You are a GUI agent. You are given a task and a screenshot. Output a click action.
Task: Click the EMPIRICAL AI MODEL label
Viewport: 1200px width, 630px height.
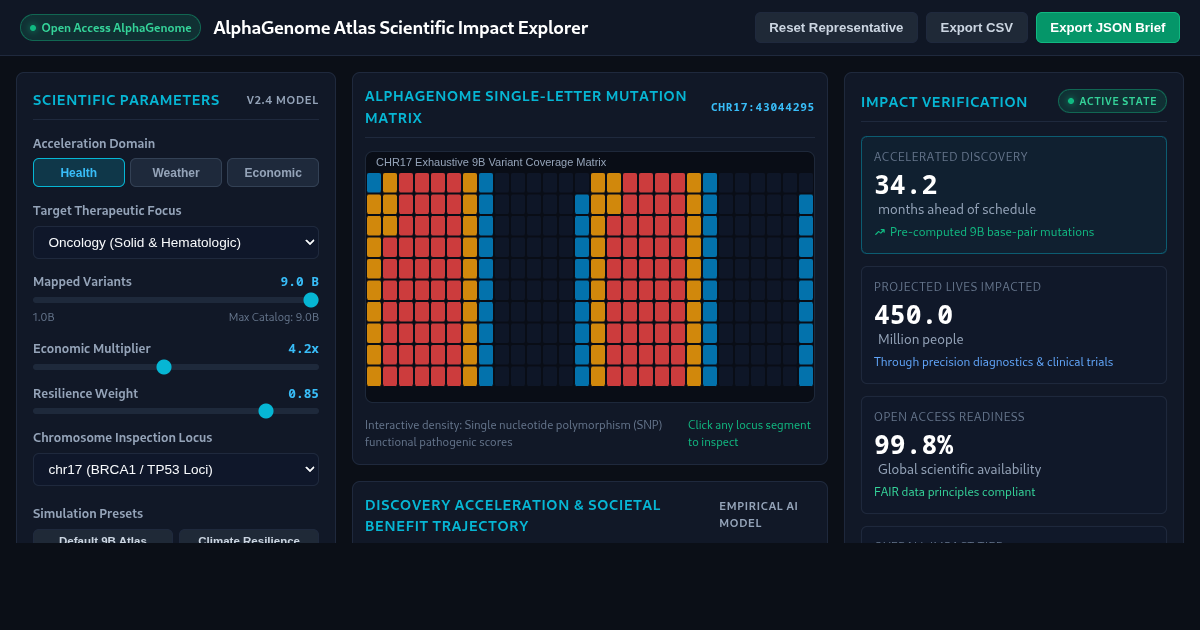759,514
